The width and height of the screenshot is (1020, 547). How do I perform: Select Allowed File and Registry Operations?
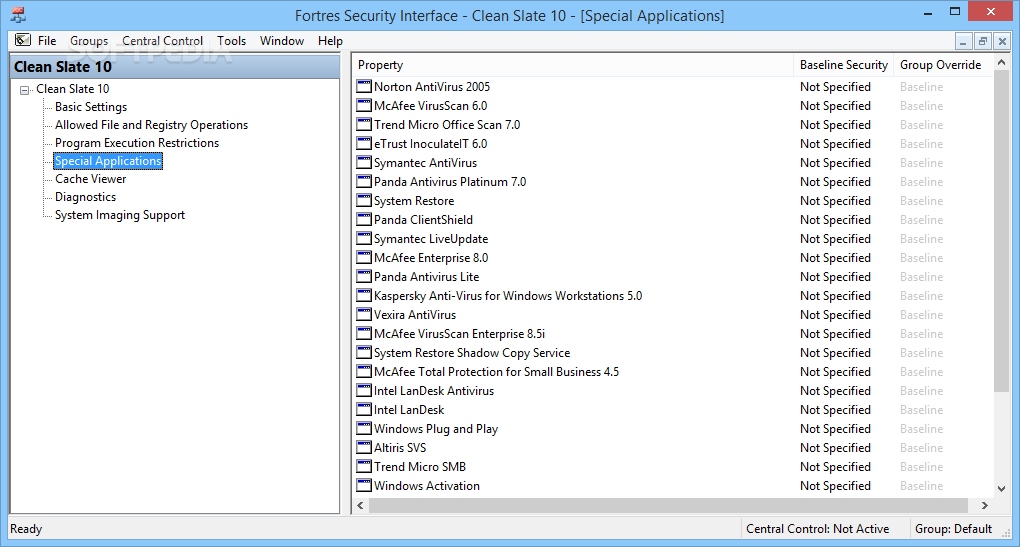point(152,125)
